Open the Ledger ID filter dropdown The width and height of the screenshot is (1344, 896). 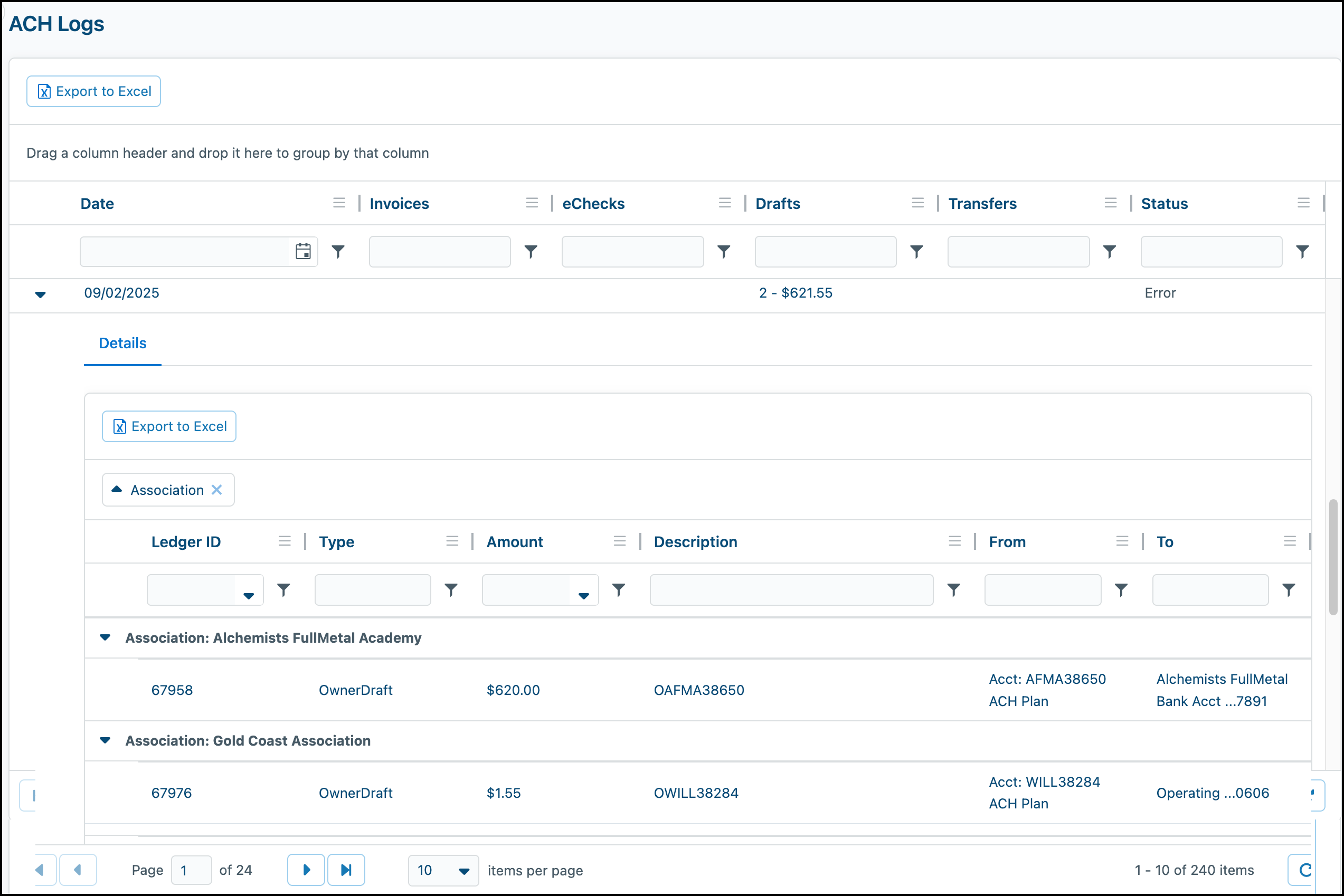click(249, 594)
